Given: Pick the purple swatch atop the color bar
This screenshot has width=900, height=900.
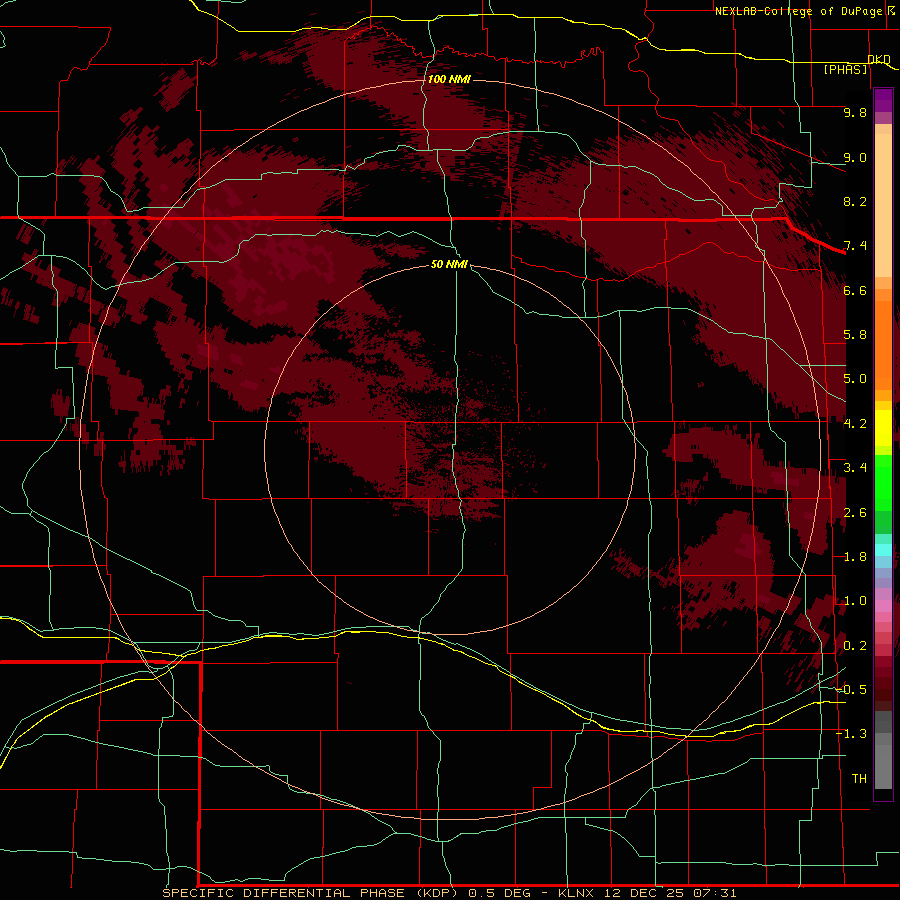Looking at the screenshot, I should [x=883, y=101].
